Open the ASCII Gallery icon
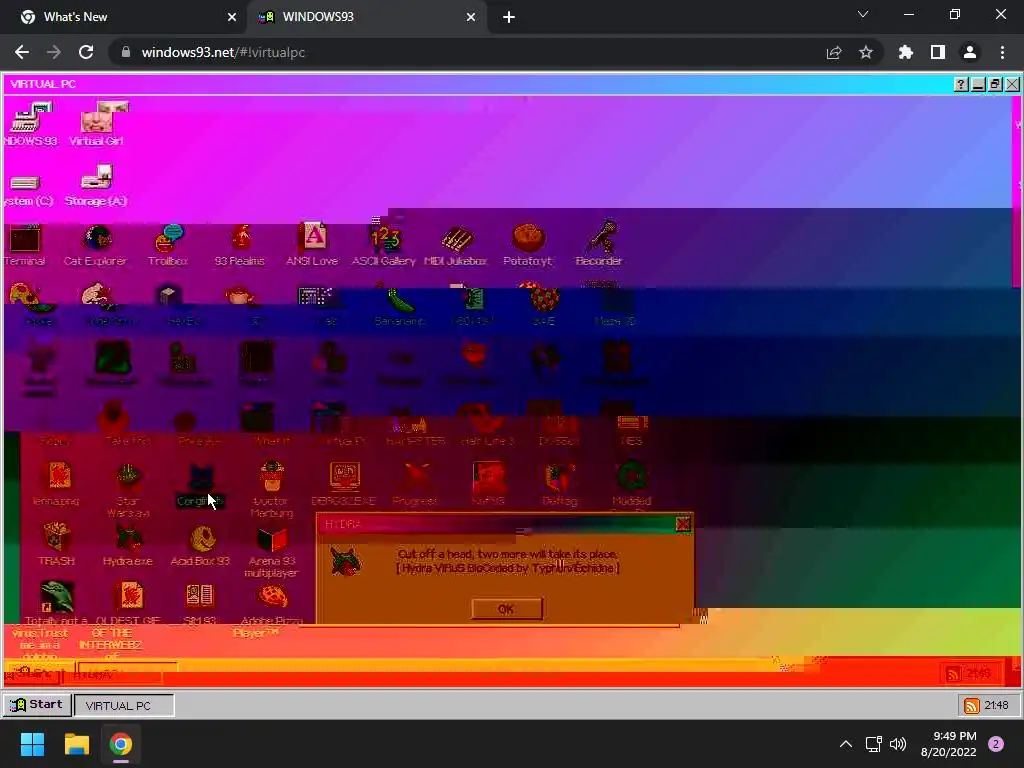 pos(384,246)
